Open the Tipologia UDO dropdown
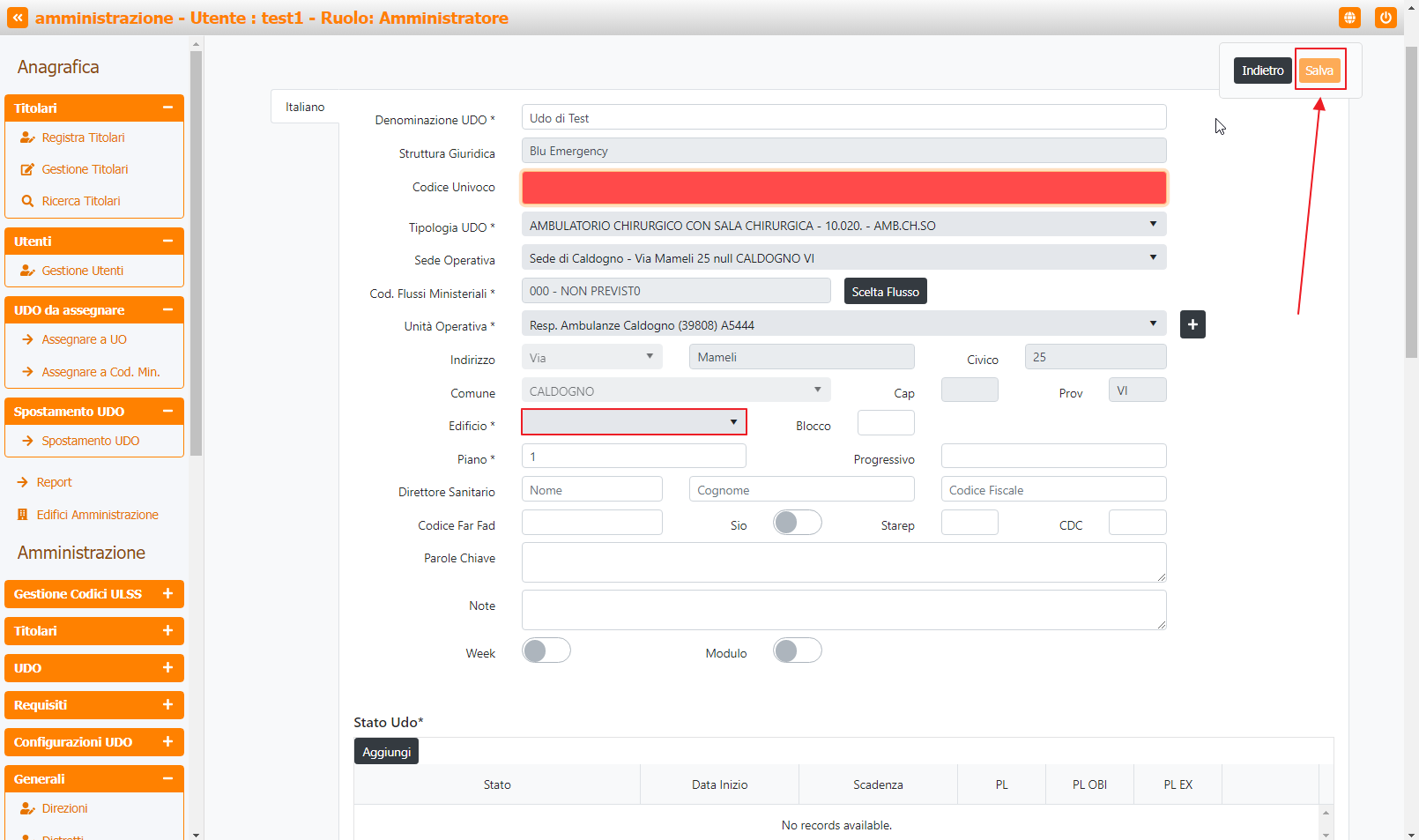This screenshot has width=1419, height=840. tap(843, 225)
